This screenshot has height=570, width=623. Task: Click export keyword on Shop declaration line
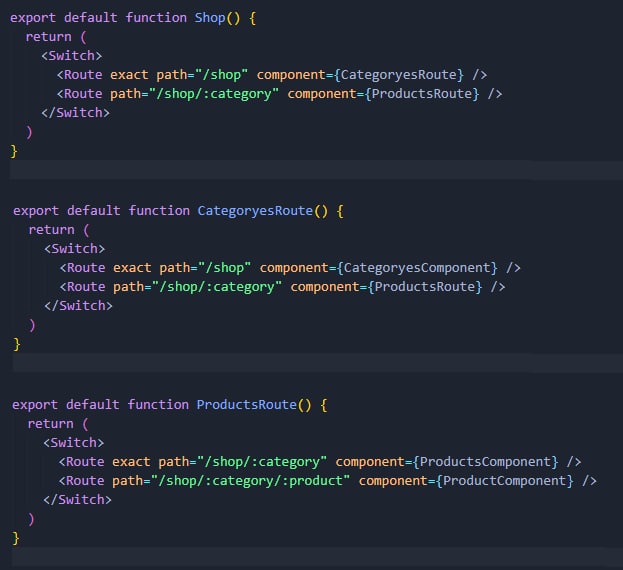[x=33, y=18]
